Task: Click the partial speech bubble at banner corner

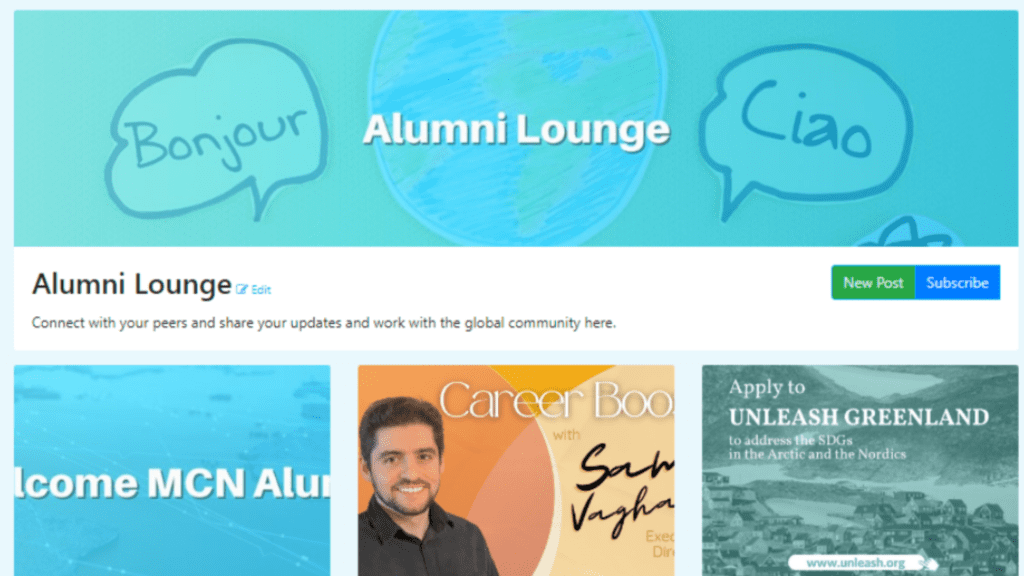Action: coord(913,232)
